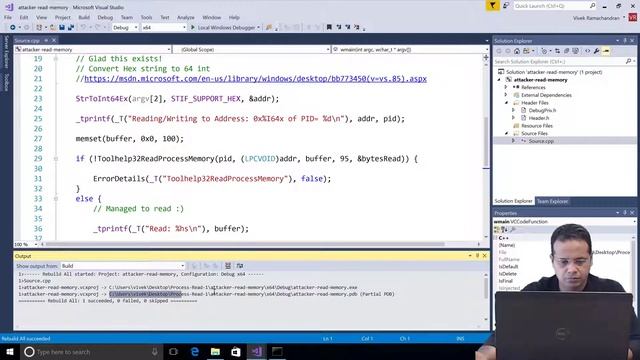Start Local Windows Debugger play icon

[193, 27]
